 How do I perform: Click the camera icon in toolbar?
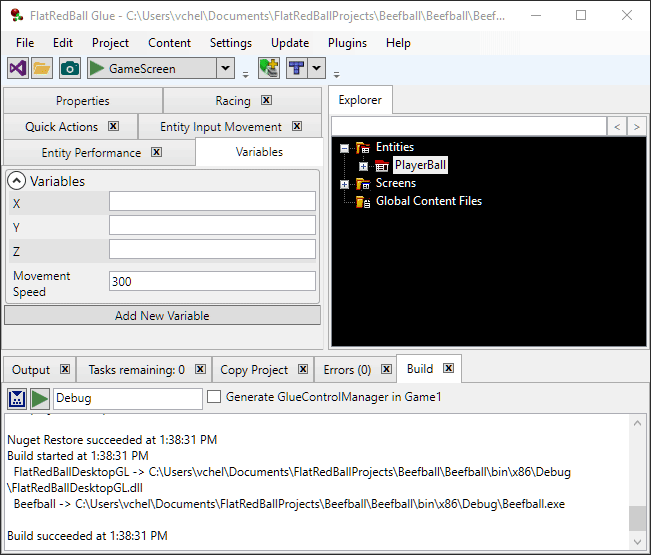point(69,68)
